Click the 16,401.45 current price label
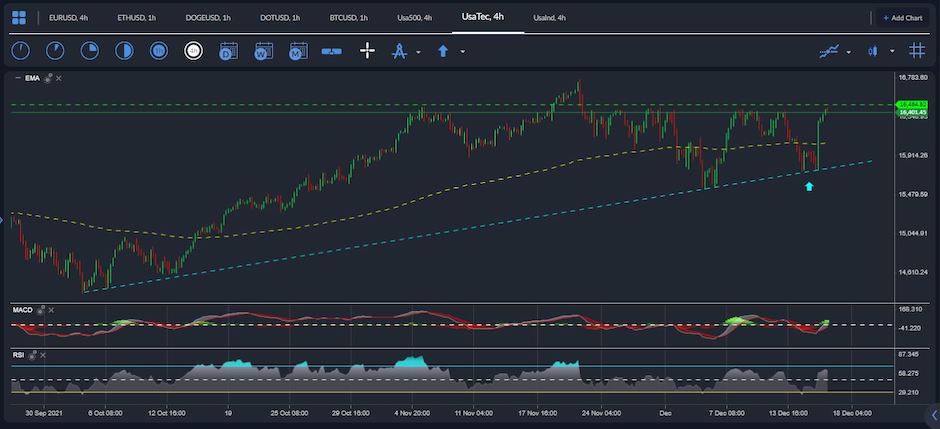 (912, 112)
